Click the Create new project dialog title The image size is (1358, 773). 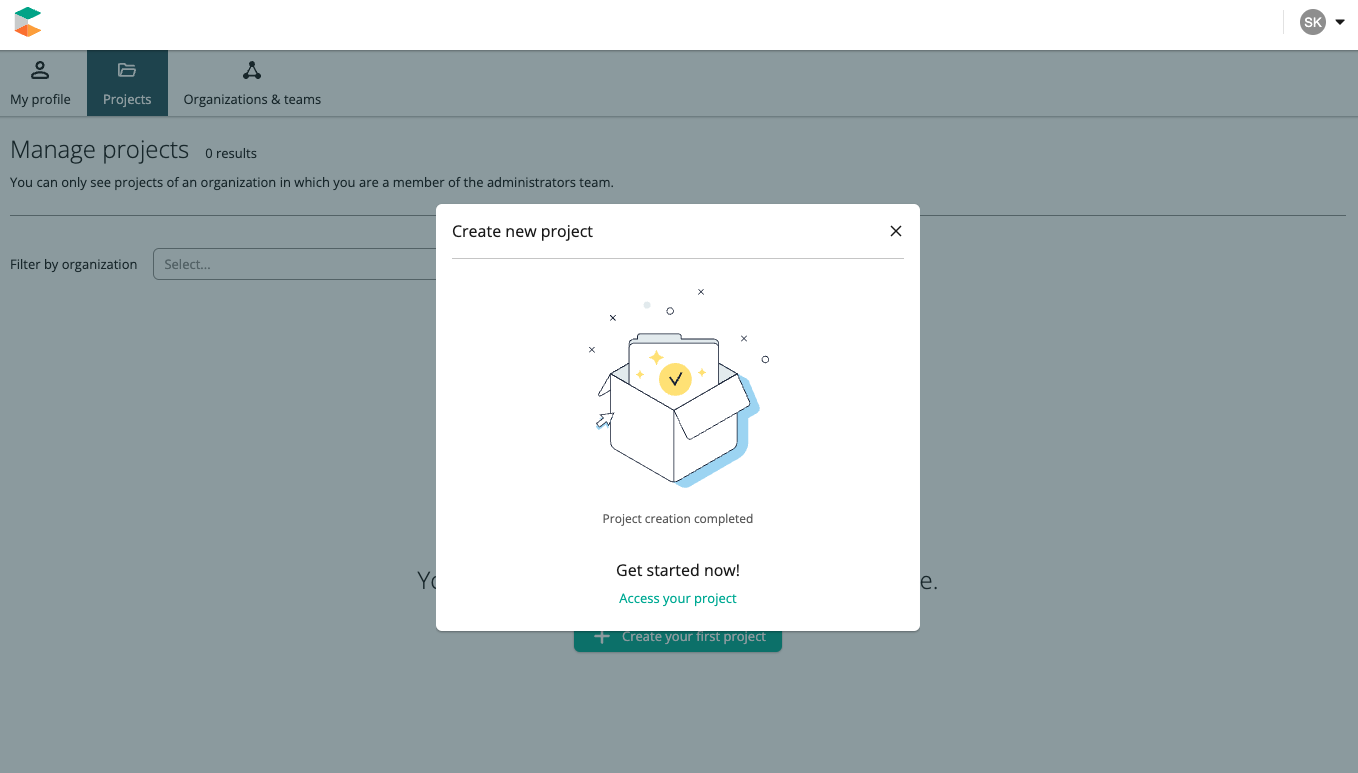coord(522,231)
